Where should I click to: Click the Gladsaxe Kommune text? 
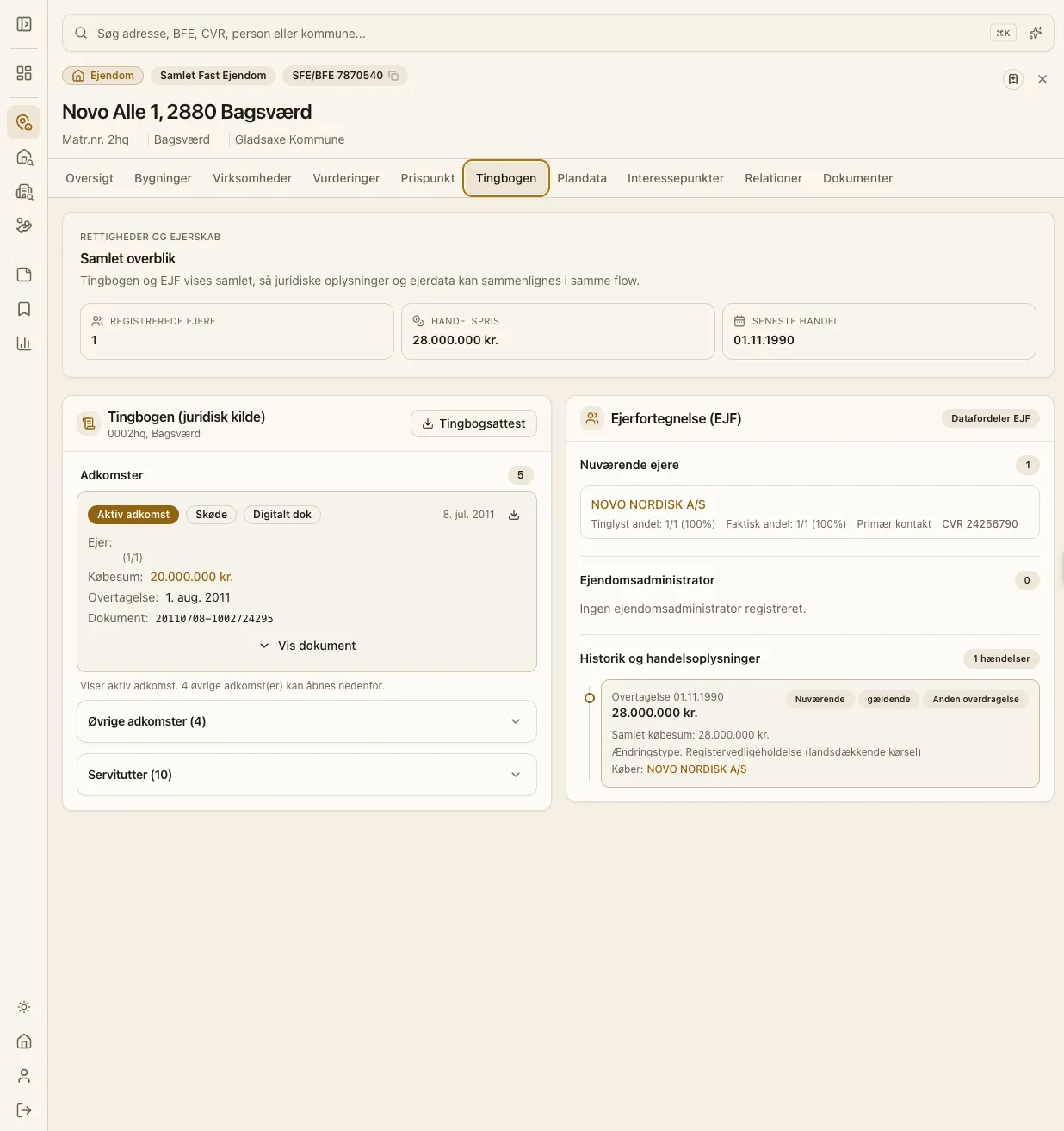tap(289, 139)
